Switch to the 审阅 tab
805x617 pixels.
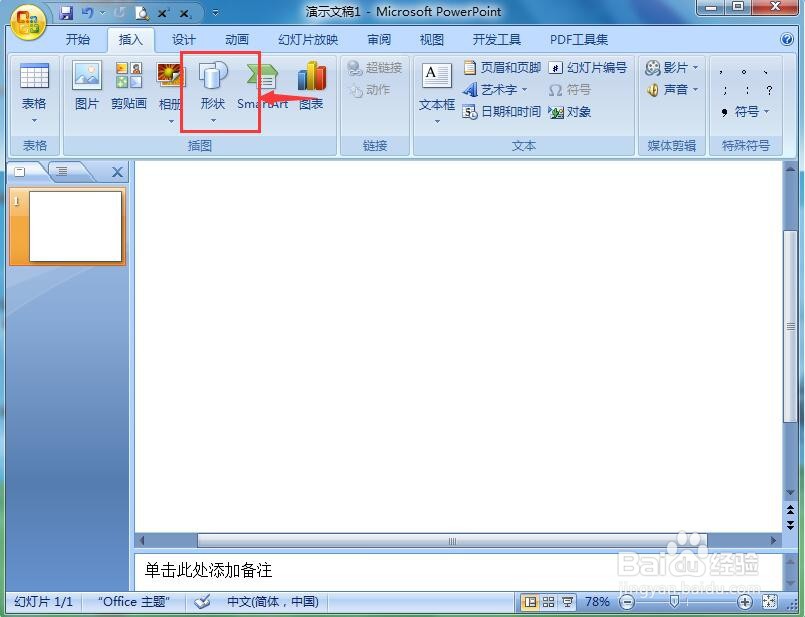click(379, 40)
